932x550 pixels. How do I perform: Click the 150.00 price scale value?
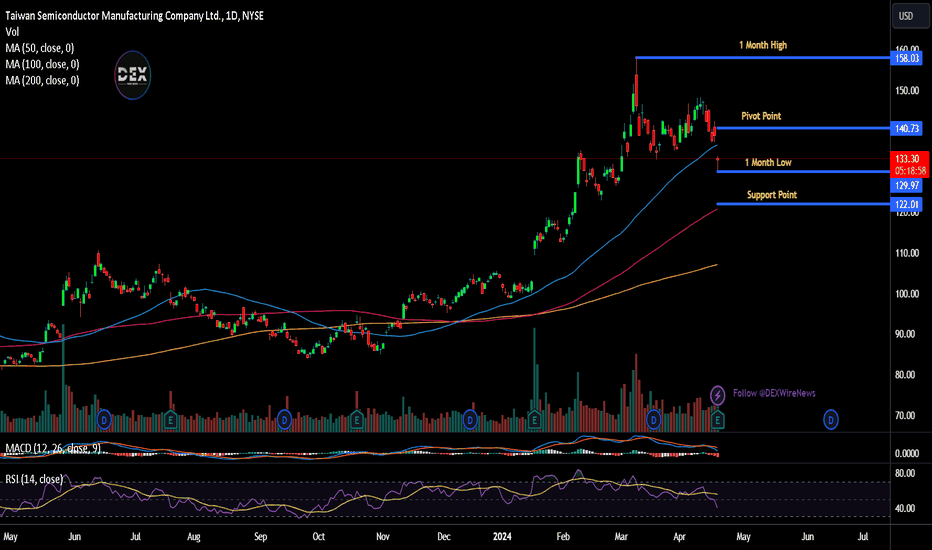907,91
